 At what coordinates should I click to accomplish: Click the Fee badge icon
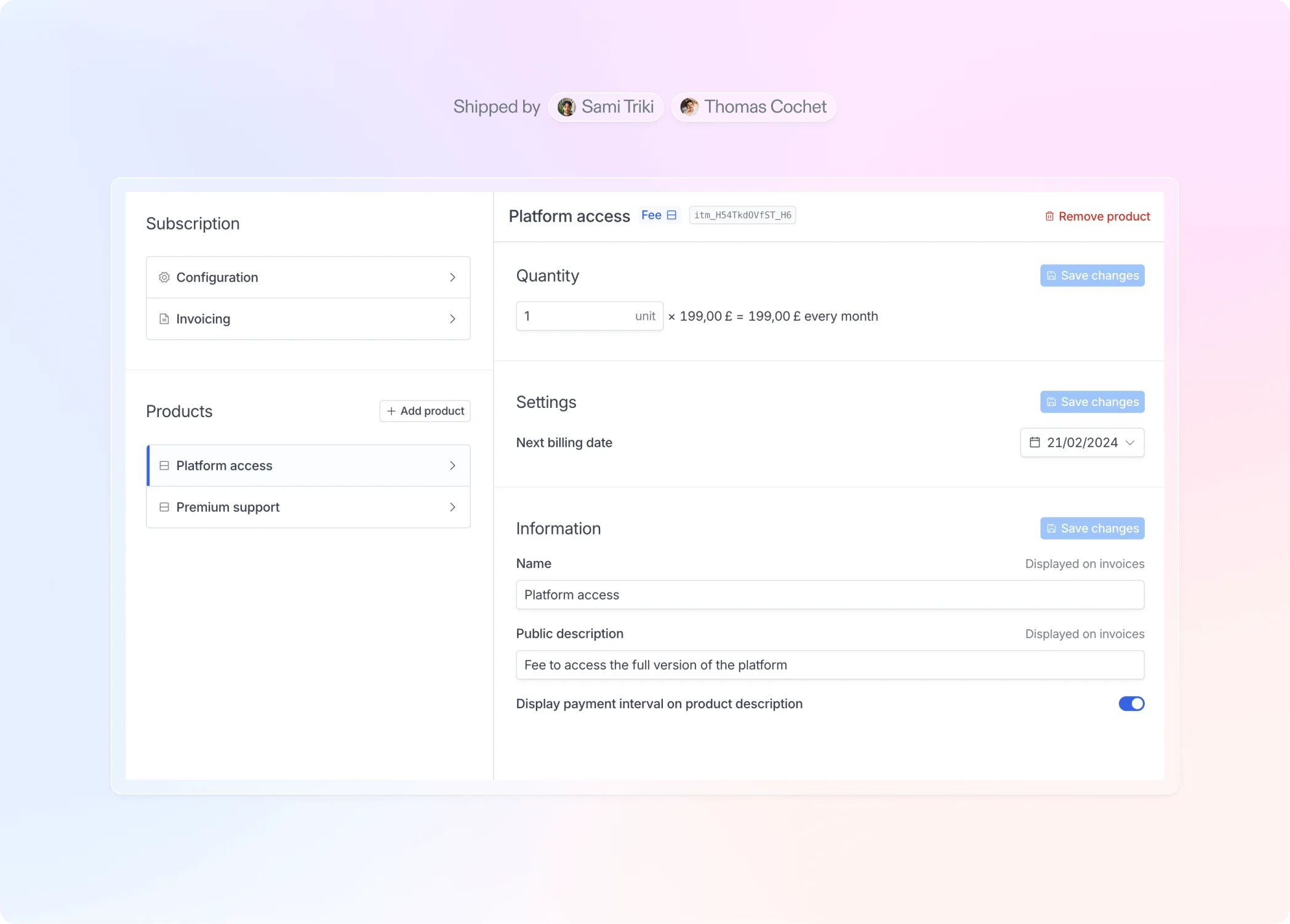coord(671,215)
